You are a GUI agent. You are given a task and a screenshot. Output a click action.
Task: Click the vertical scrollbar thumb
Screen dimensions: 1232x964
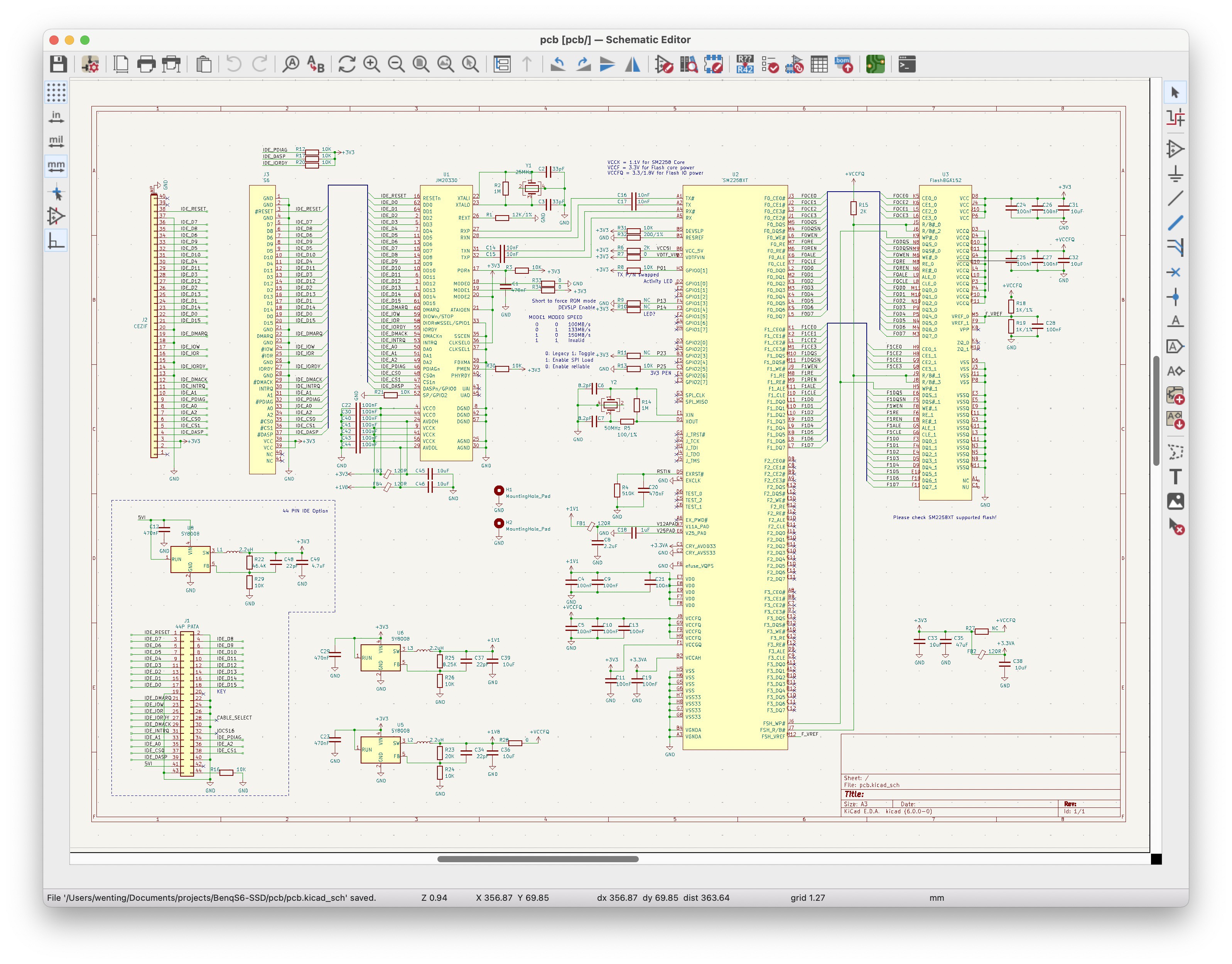pyautogui.click(x=1156, y=411)
